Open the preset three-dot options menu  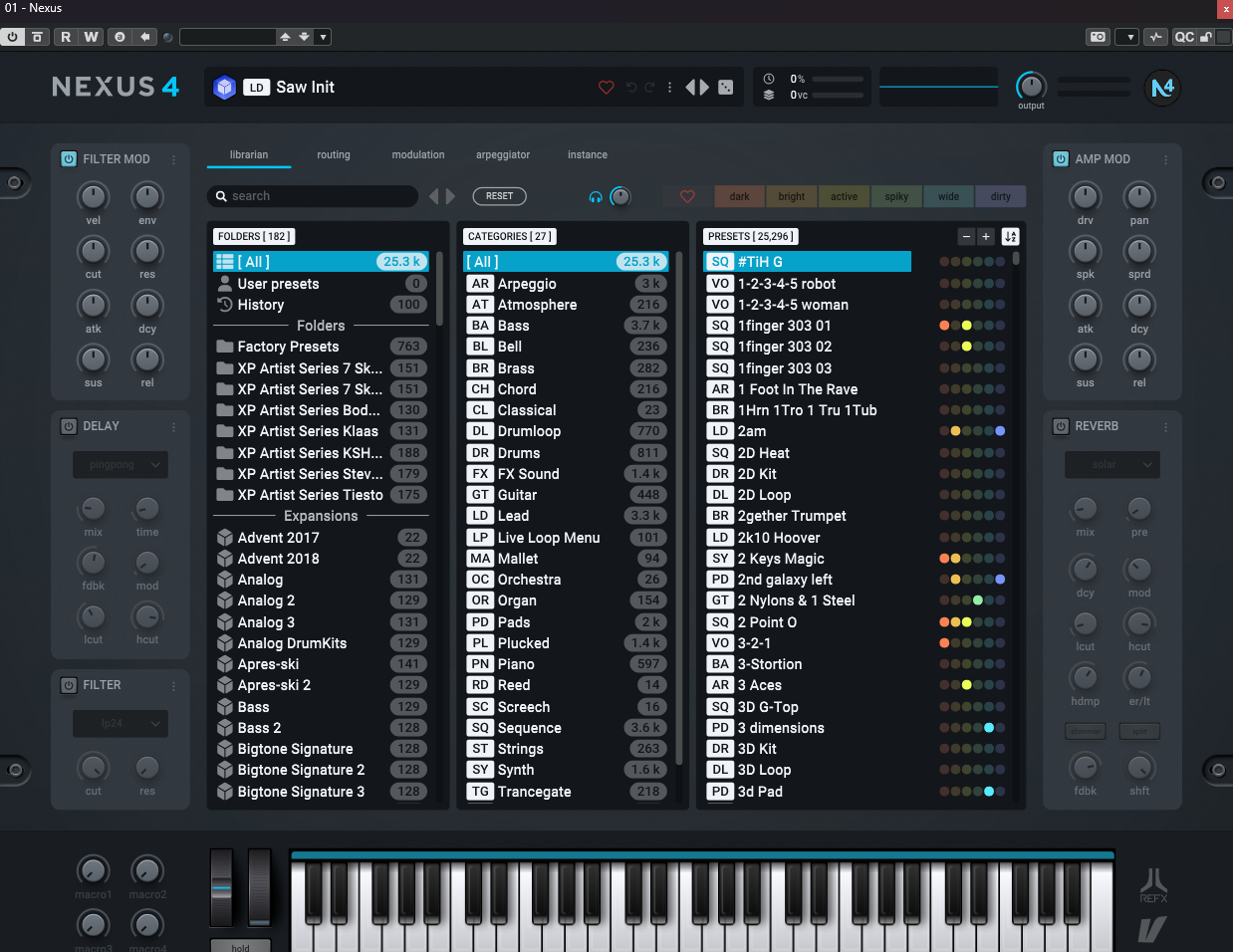coord(669,88)
